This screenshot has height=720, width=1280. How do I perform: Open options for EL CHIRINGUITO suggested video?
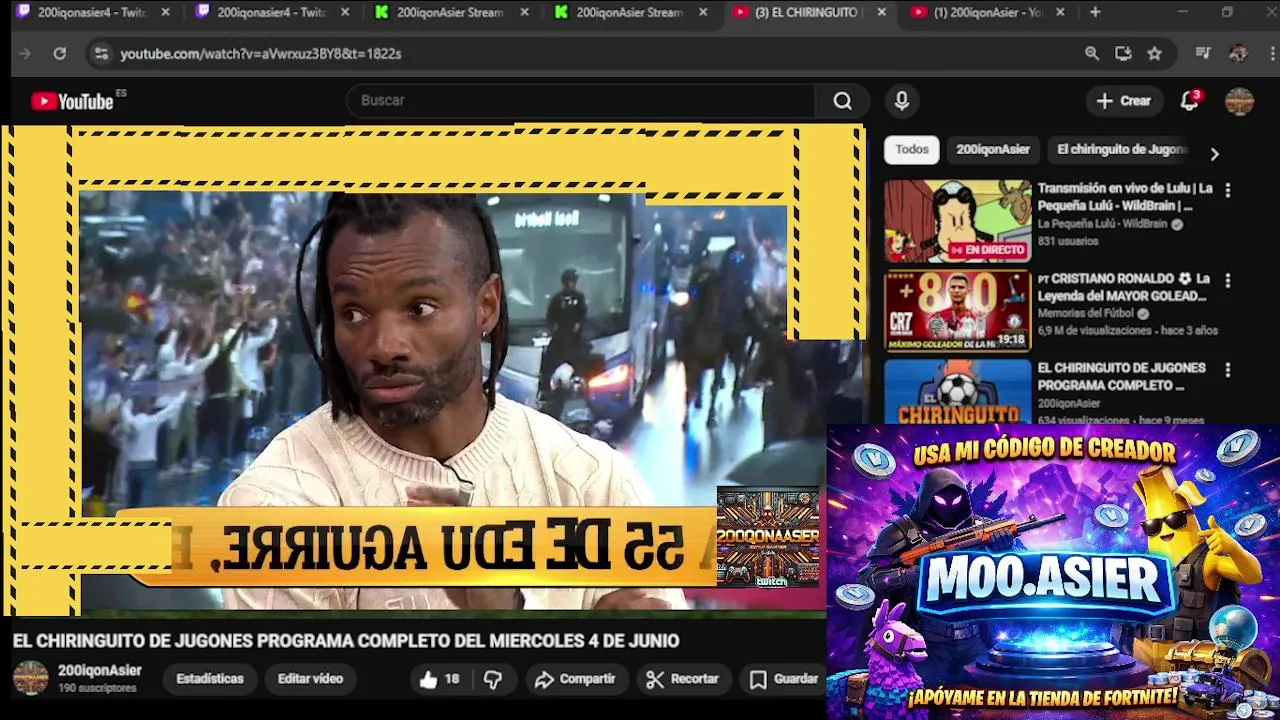click(1228, 370)
